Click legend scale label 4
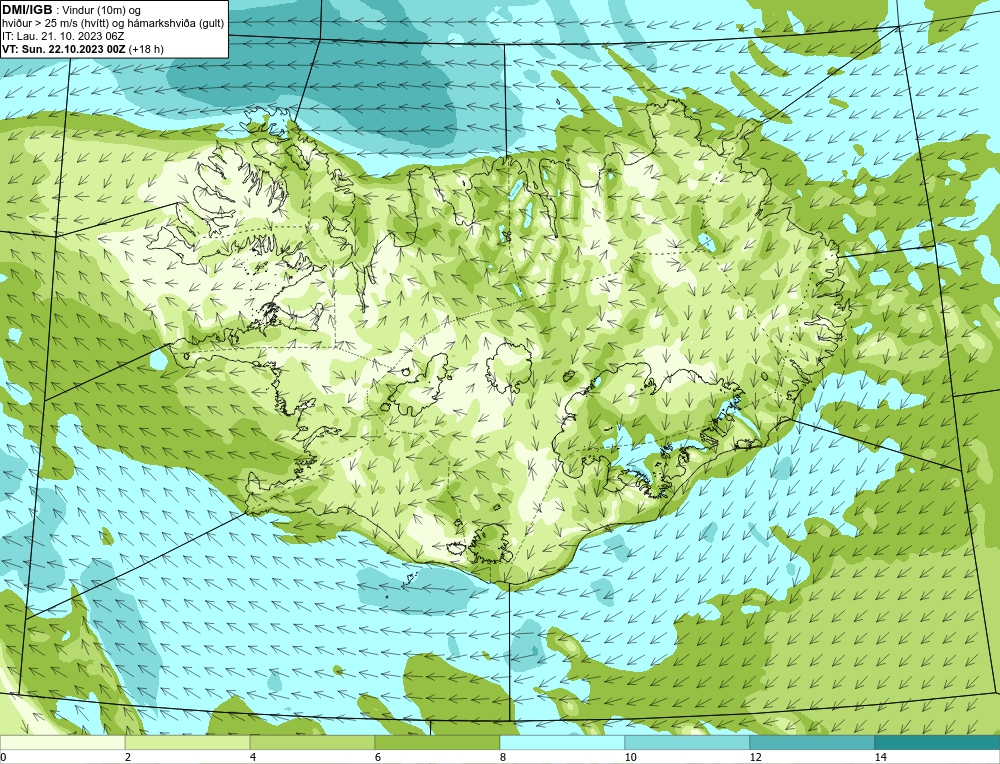The height and width of the screenshot is (764, 1000). 253,757
